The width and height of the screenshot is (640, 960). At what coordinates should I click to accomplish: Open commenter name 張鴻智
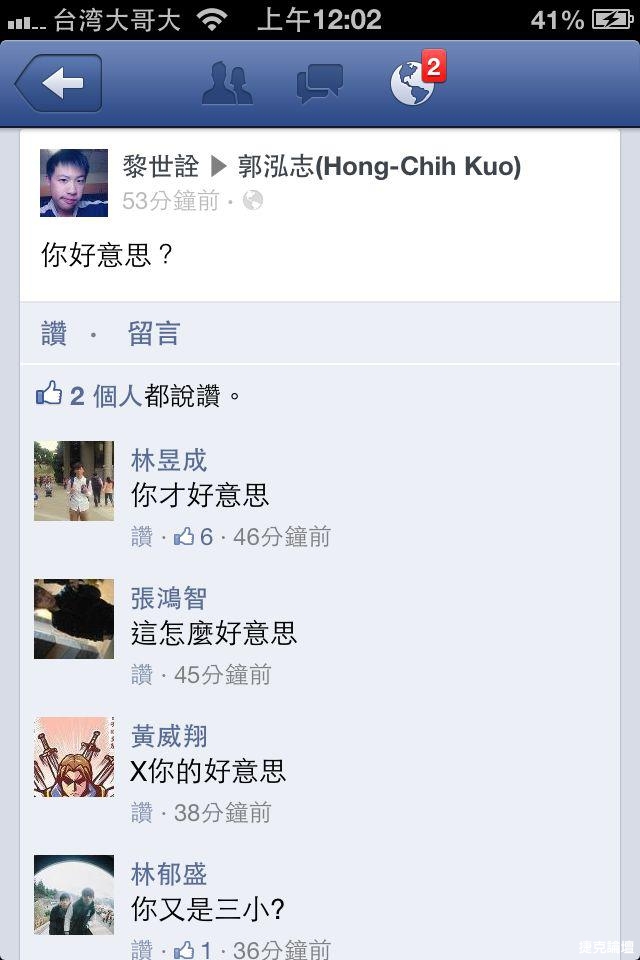169,598
